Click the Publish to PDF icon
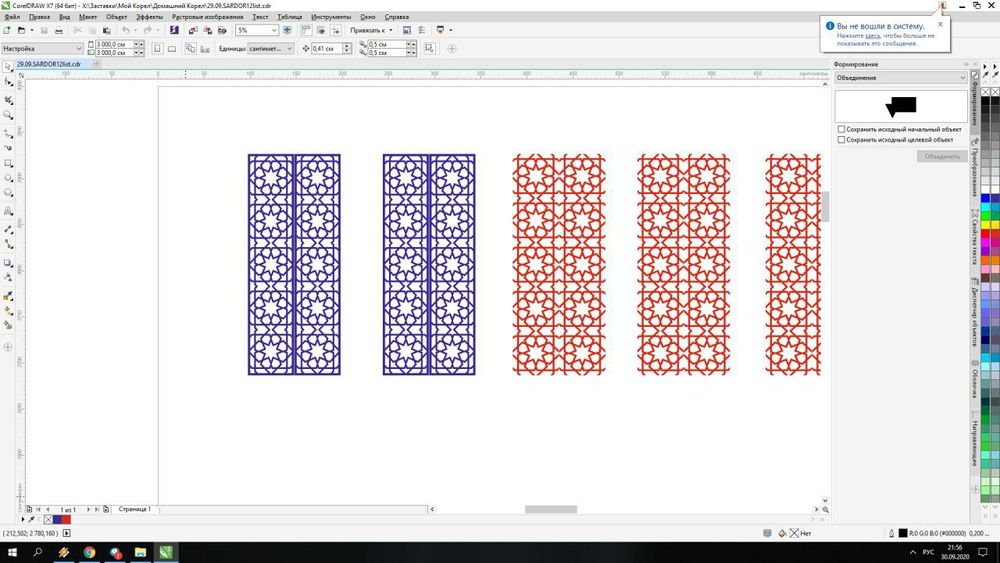The image size is (1000, 563). tap(222, 30)
